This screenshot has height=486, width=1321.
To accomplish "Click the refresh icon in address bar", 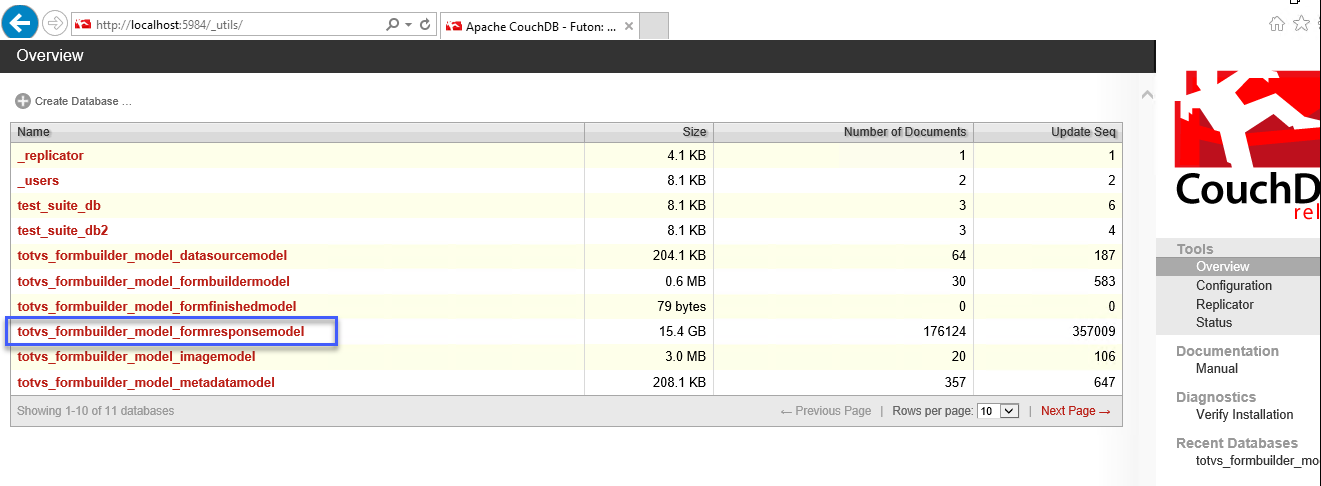I will point(425,24).
